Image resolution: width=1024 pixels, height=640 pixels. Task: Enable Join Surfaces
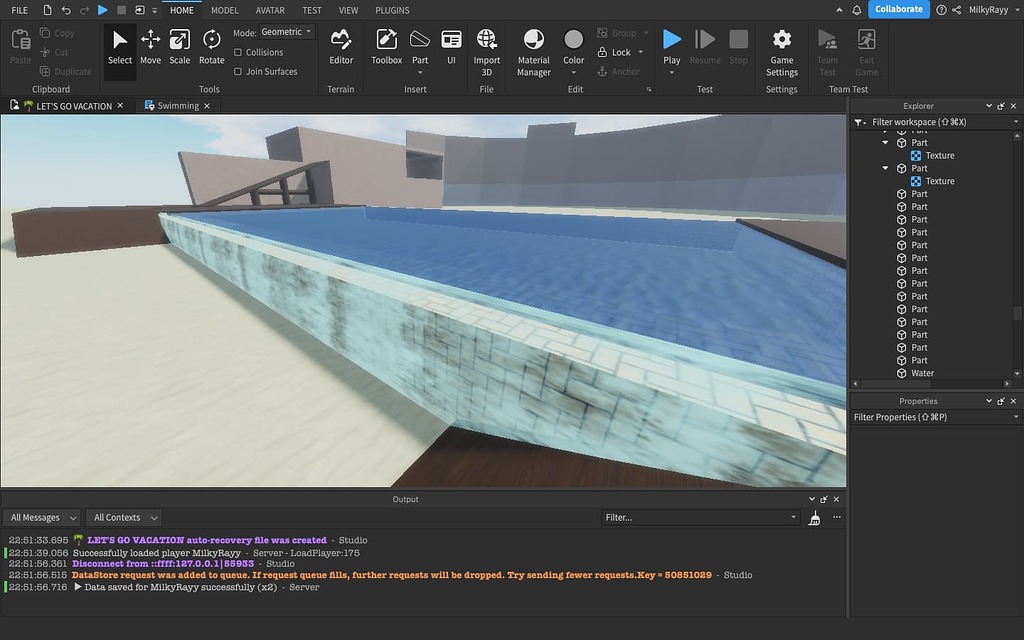(239, 71)
